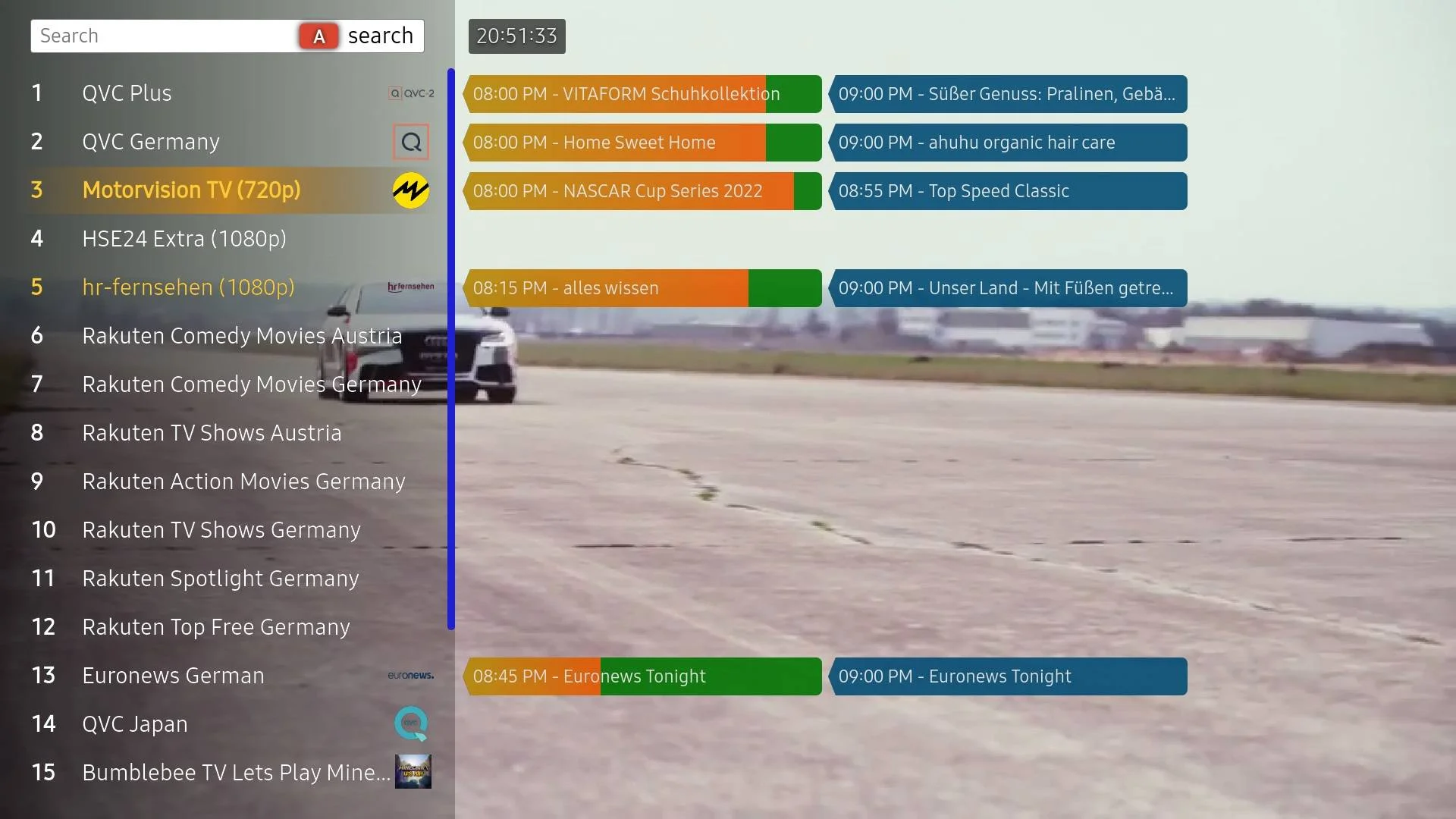This screenshot has width=1456, height=819.
Task: Click the 20:51:33 clock display
Action: click(517, 36)
